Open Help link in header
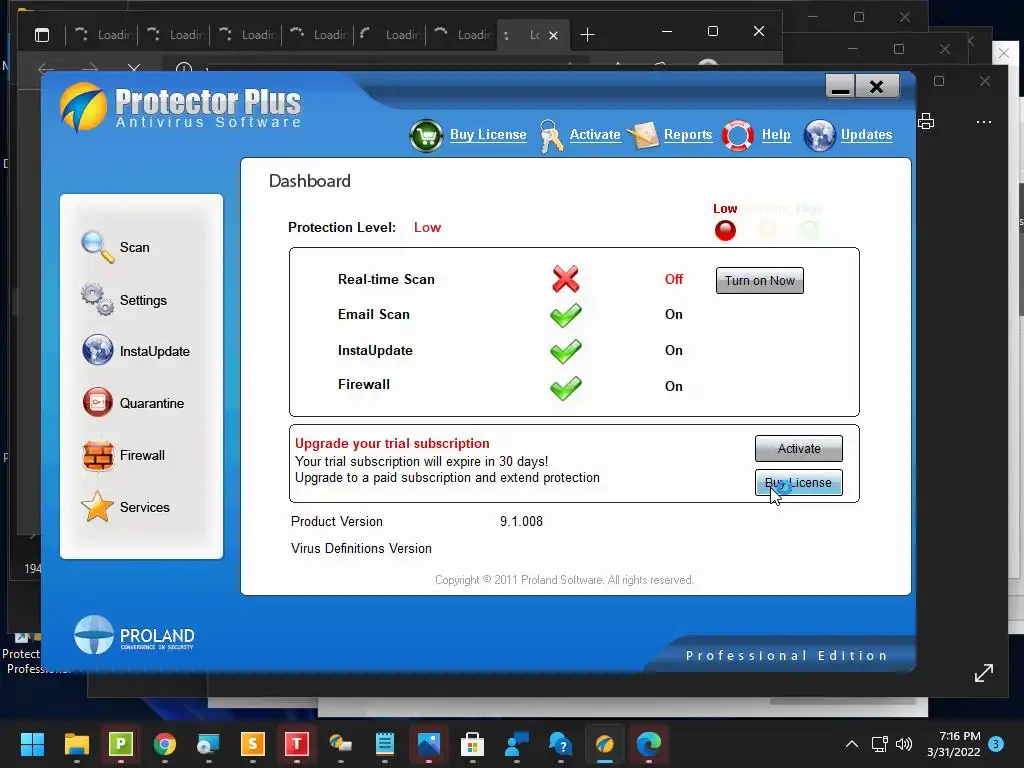 776,135
